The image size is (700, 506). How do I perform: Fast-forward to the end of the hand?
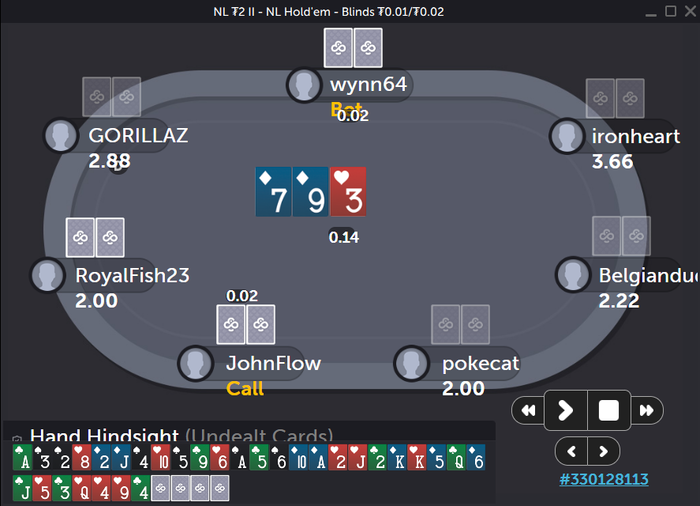tap(646, 410)
